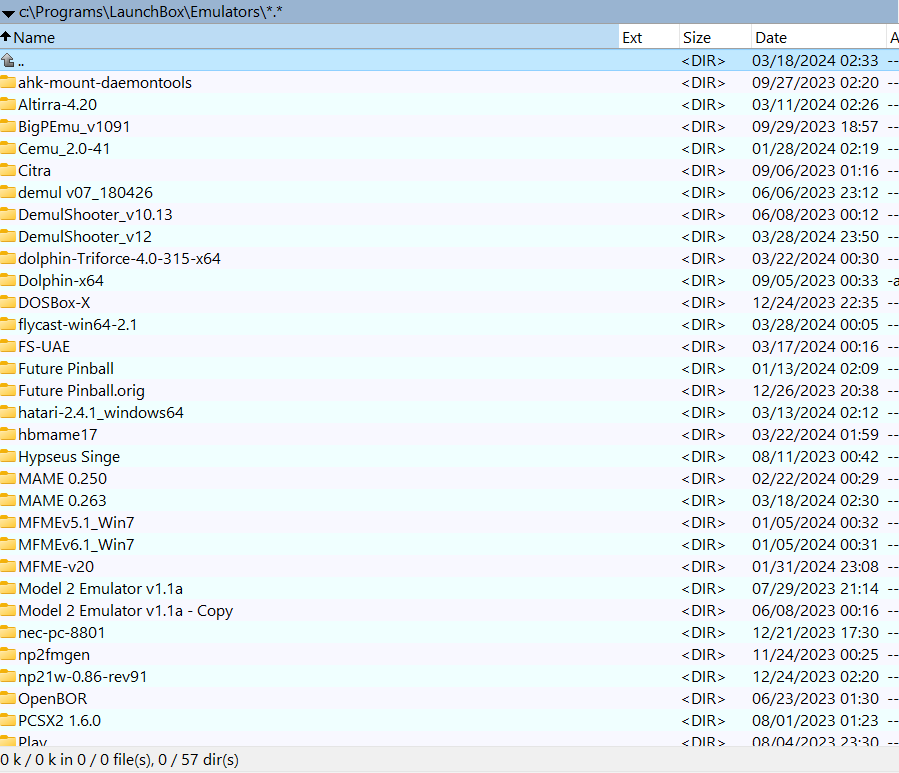Click the date 12/26/2023 20:38

[x=815, y=391]
